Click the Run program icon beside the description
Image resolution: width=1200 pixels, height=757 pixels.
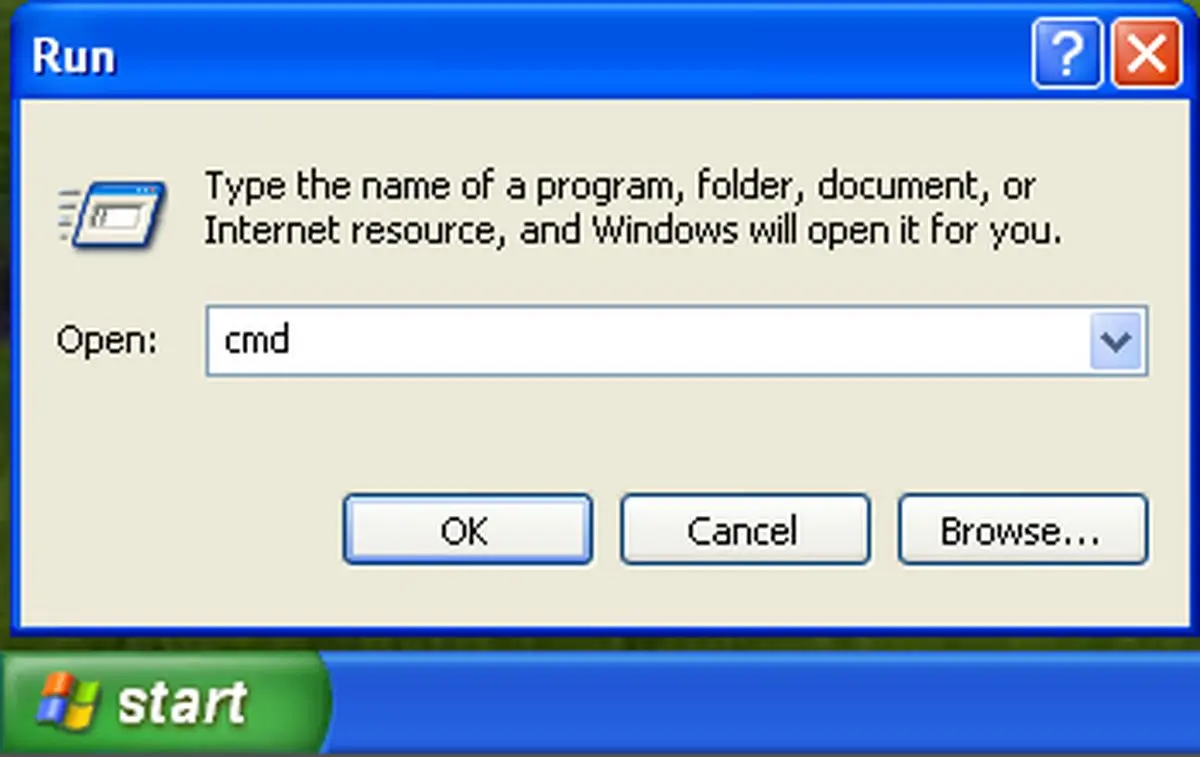click(x=109, y=212)
